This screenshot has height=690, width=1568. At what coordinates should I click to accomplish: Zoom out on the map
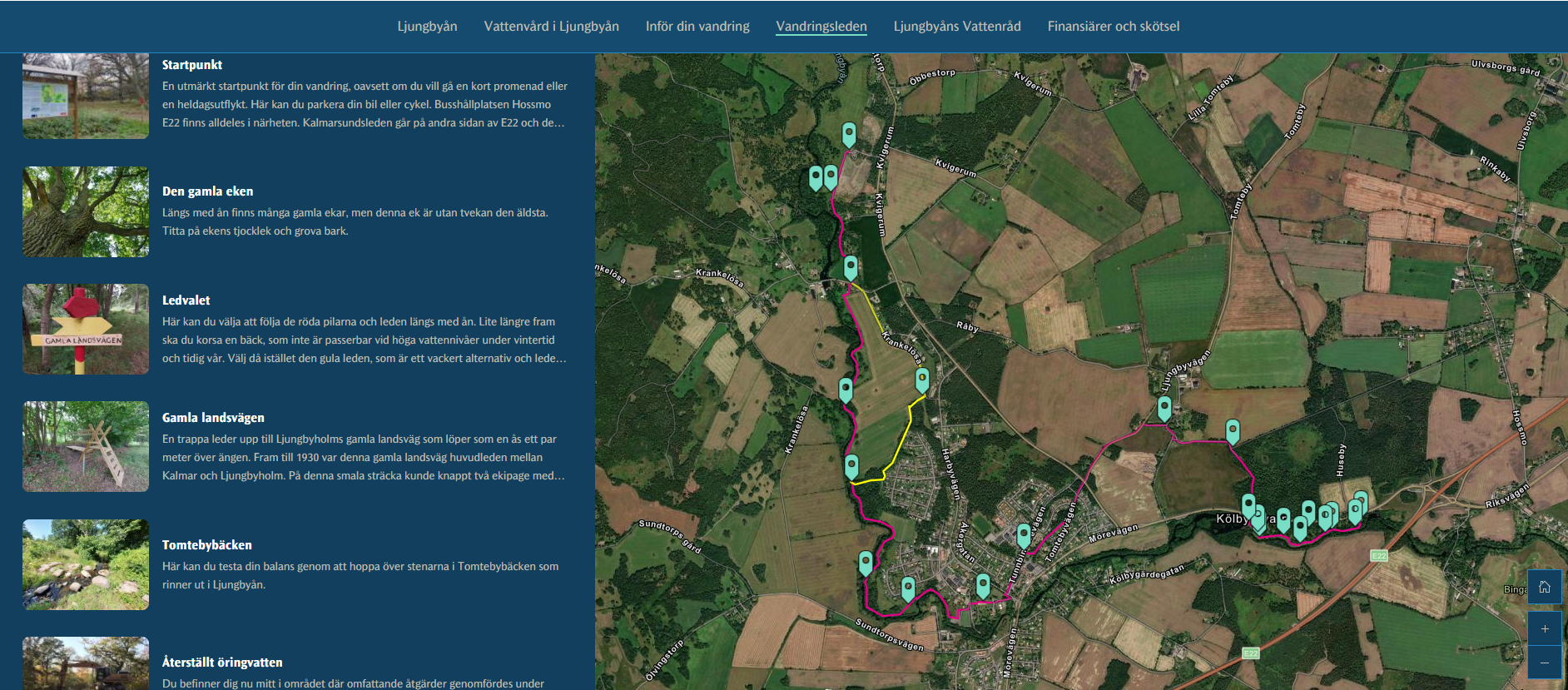click(1544, 663)
